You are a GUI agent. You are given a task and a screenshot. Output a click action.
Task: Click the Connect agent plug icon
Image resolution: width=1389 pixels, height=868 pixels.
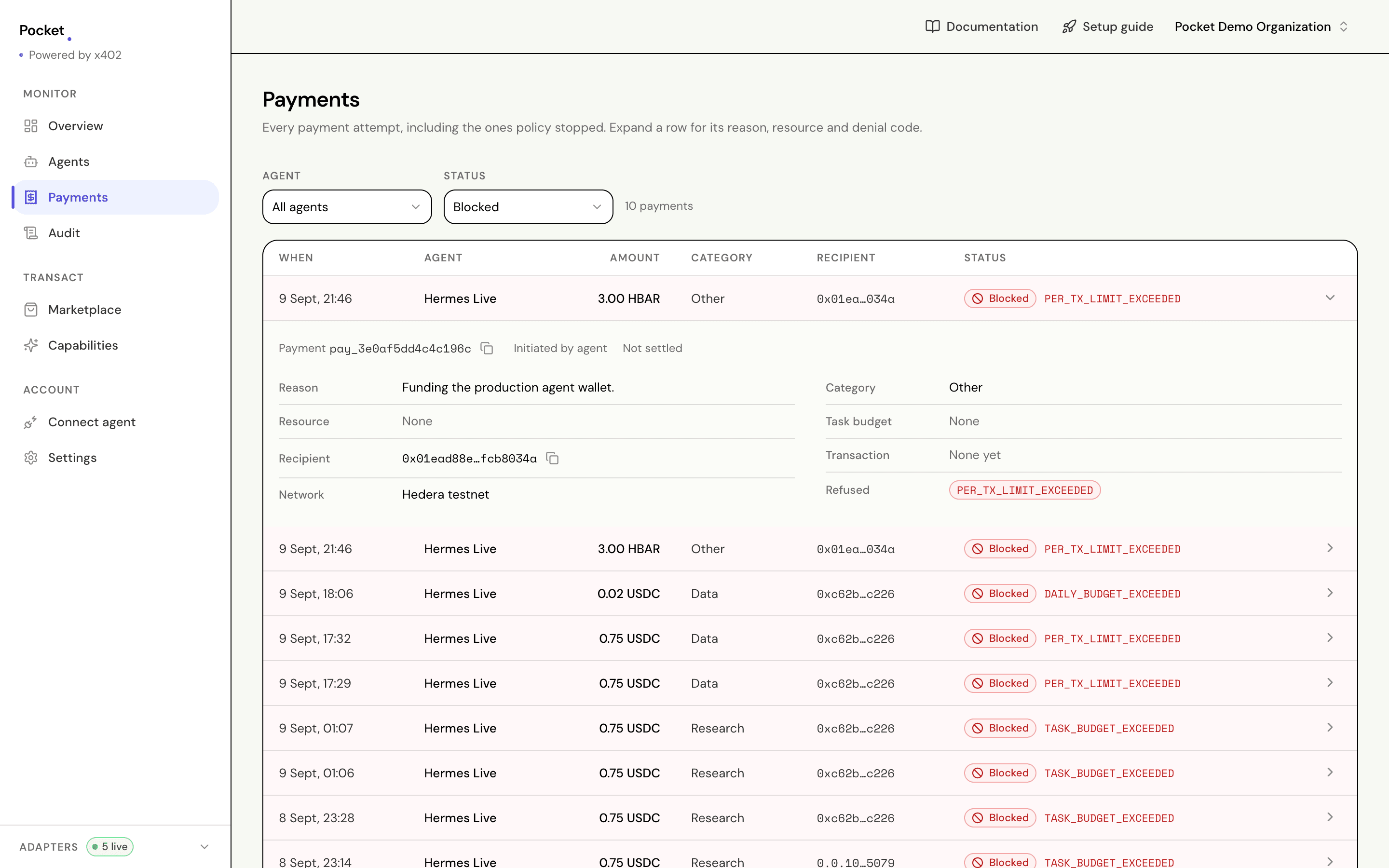tap(31, 422)
